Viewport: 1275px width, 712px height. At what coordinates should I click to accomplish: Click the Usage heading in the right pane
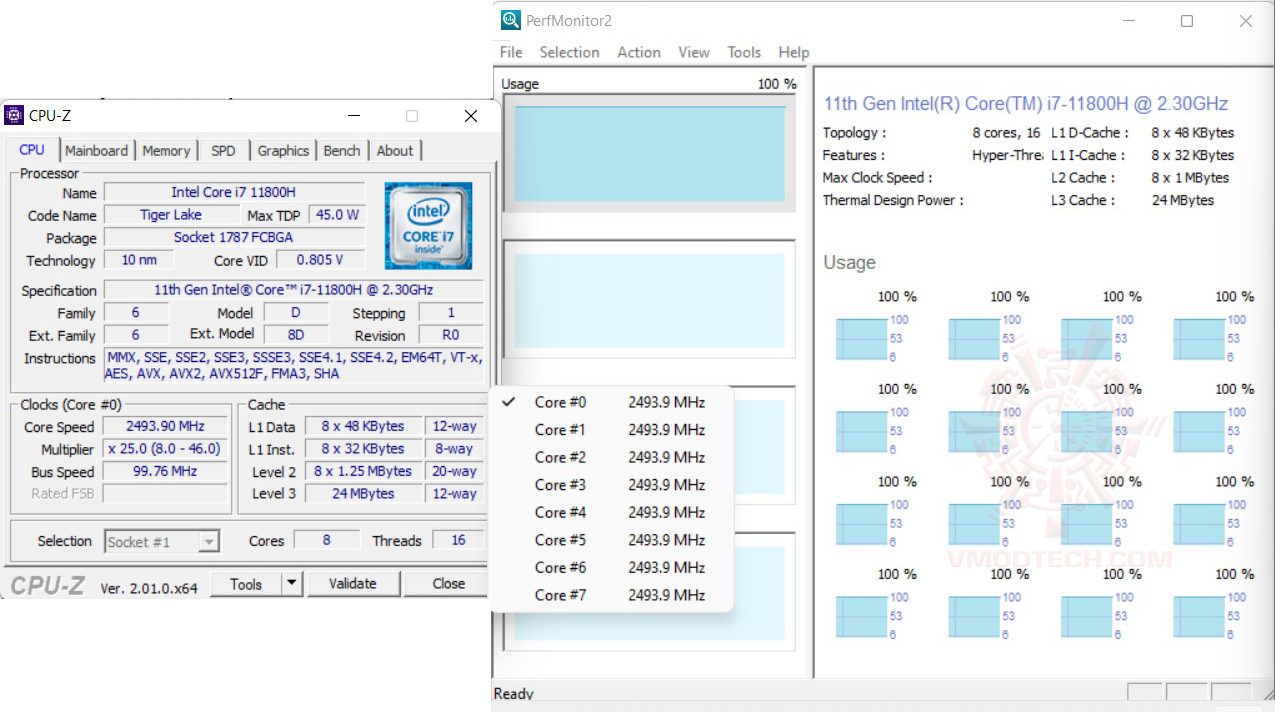click(x=849, y=263)
